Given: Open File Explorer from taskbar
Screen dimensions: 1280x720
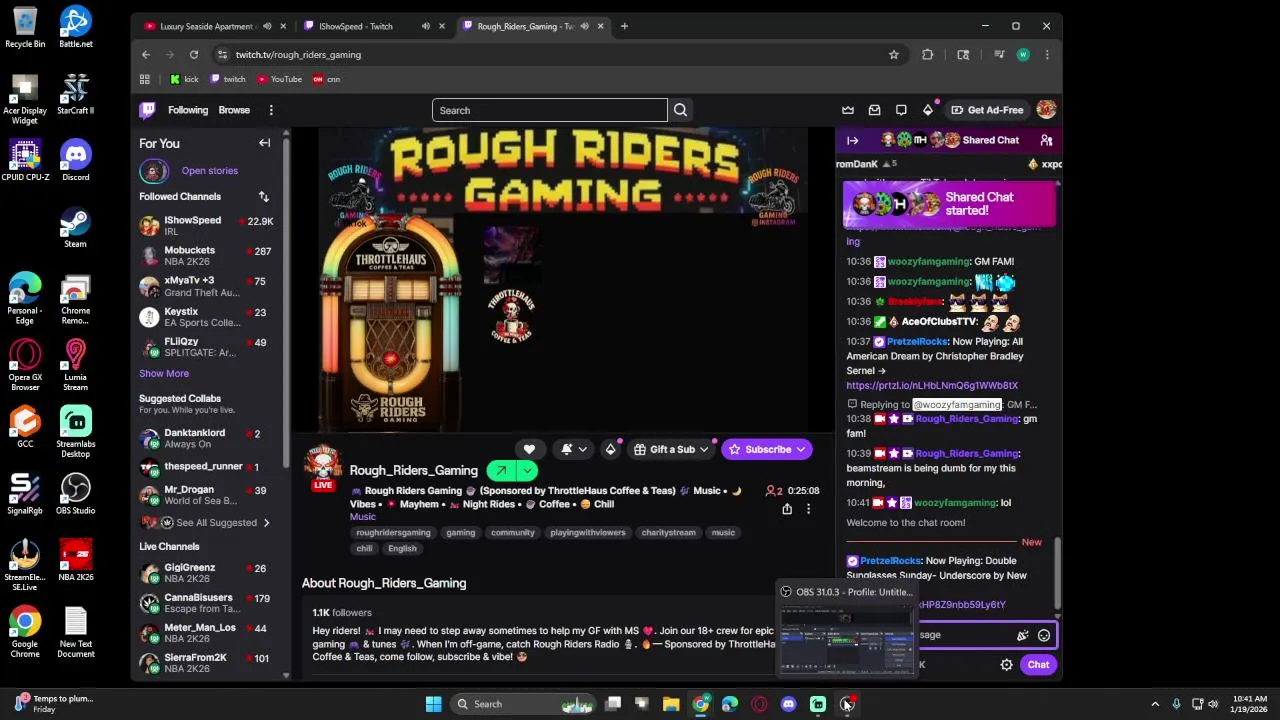Looking at the screenshot, I should 671,704.
